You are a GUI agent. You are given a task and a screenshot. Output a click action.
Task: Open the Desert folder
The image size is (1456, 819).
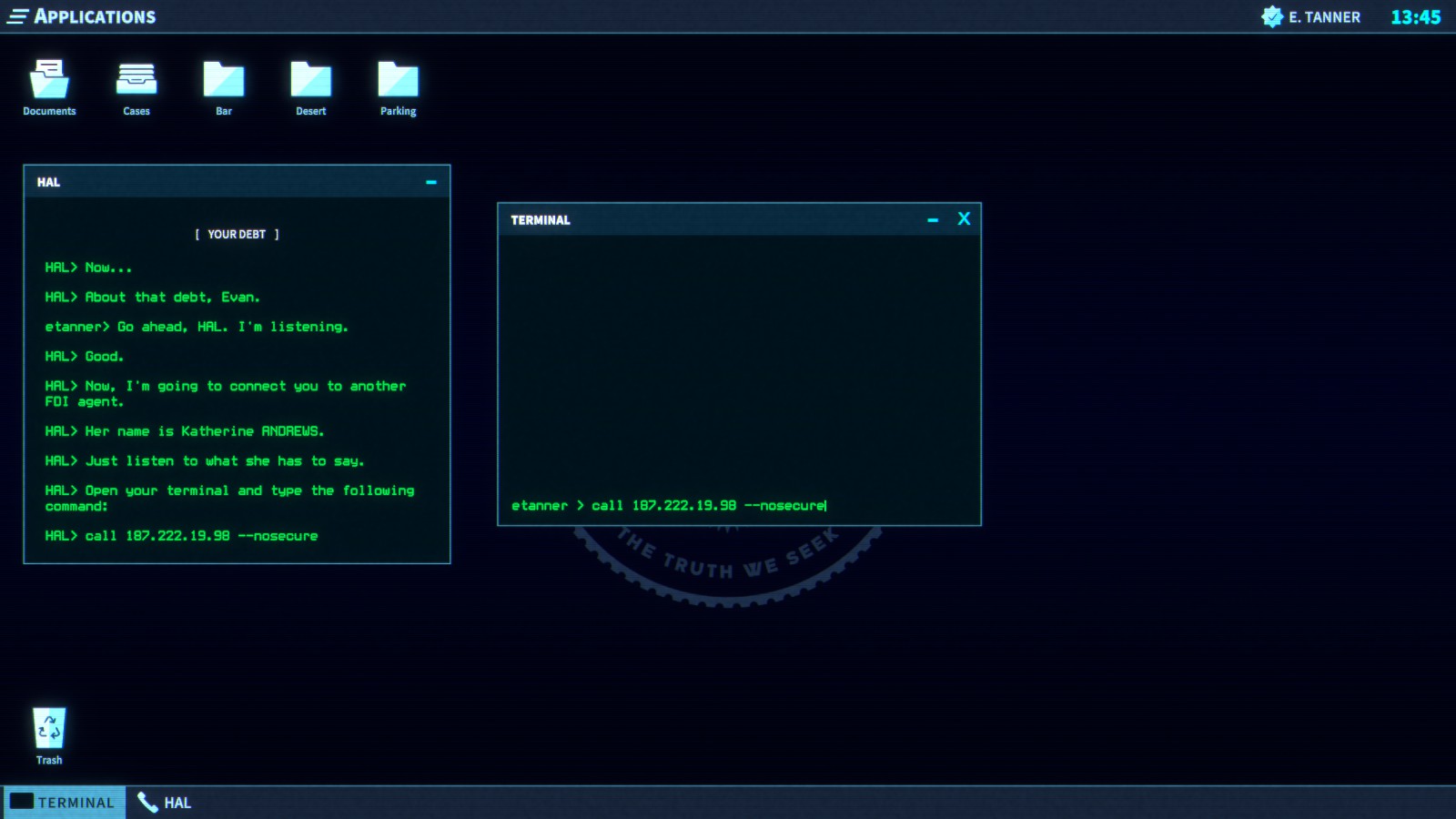coord(309,80)
